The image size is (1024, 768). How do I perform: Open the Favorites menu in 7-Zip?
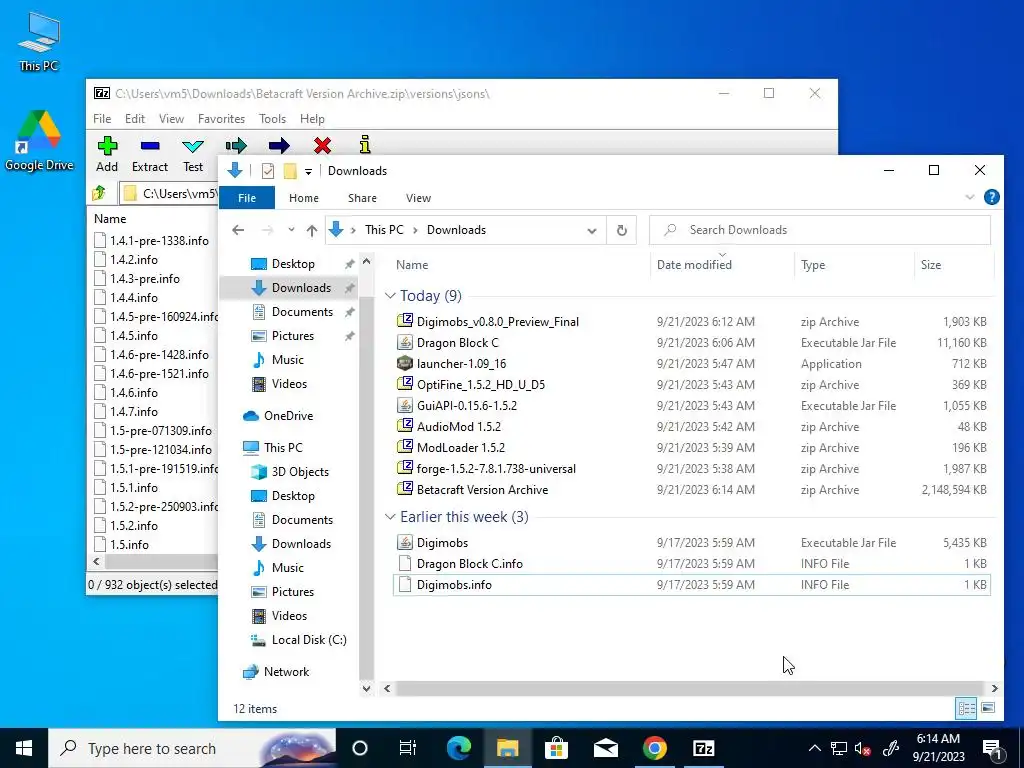tap(221, 119)
